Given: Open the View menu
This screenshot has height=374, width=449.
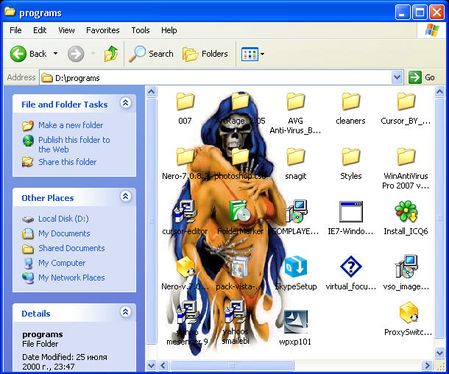Looking at the screenshot, I should 67,30.
